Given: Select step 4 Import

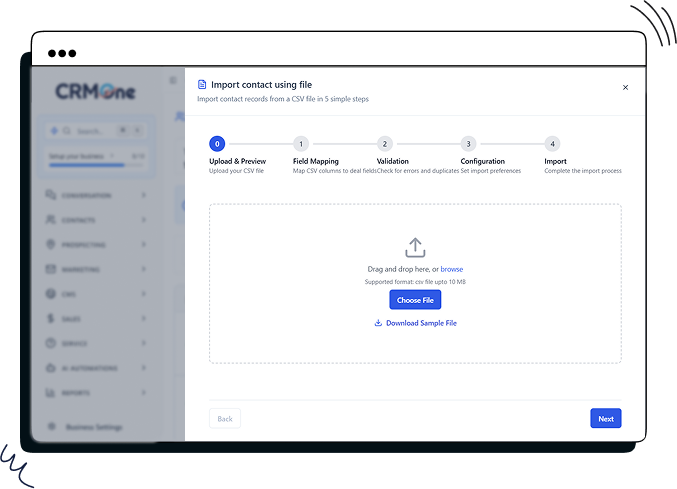Looking at the screenshot, I should point(553,144).
